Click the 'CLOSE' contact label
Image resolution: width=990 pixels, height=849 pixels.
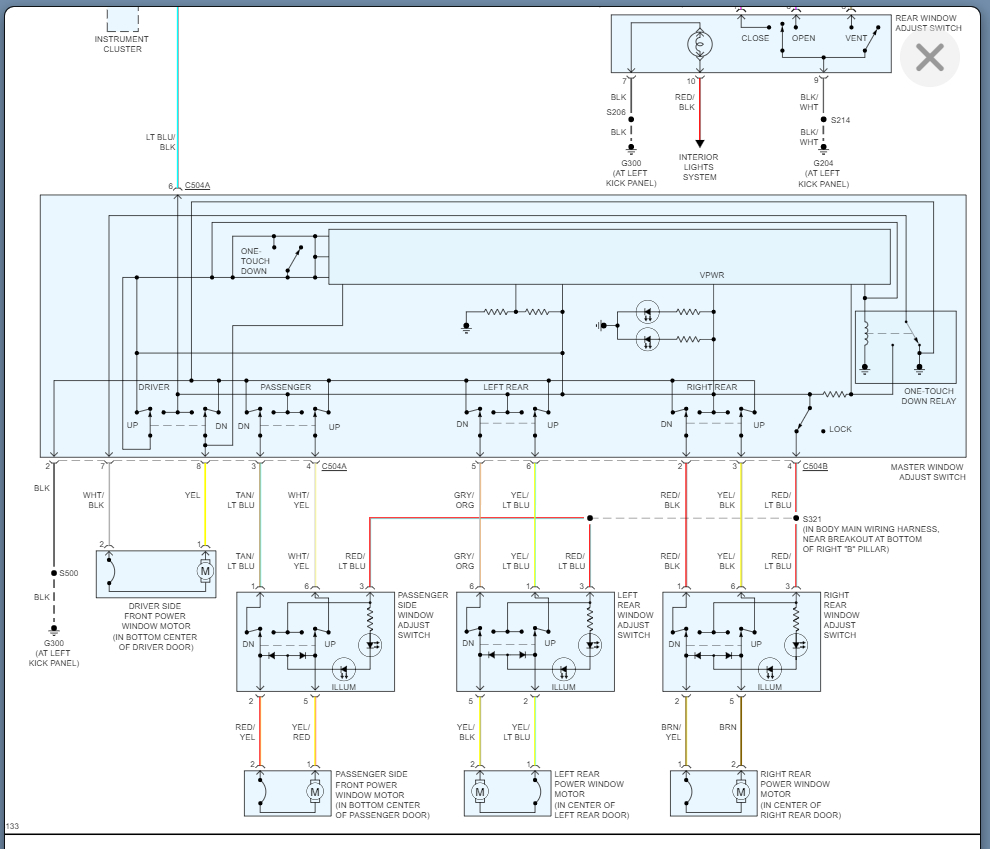pyautogui.click(x=755, y=39)
